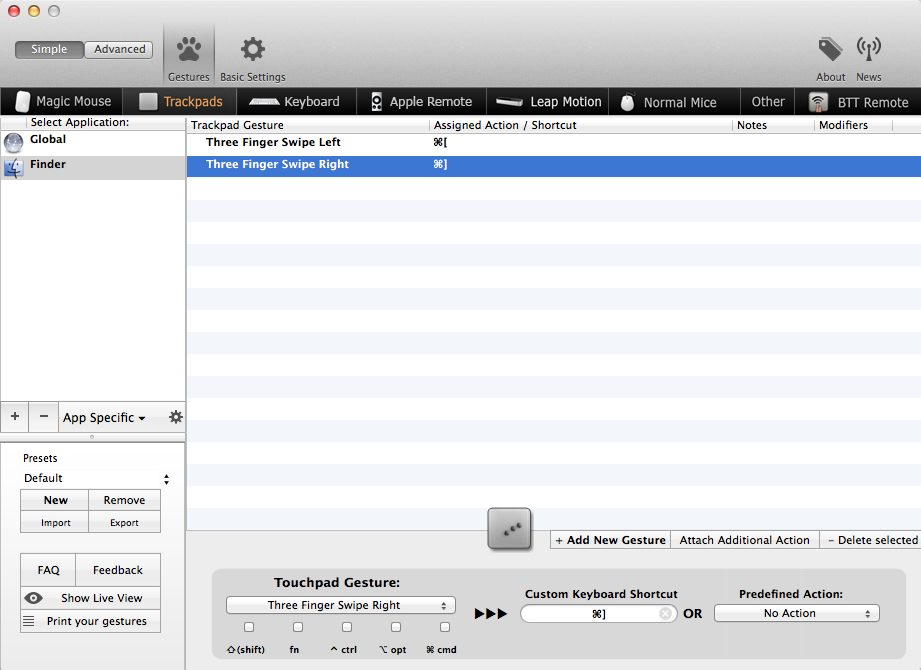Enable the ctrl modifier checkbox
The height and width of the screenshot is (670, 921).
347,627
